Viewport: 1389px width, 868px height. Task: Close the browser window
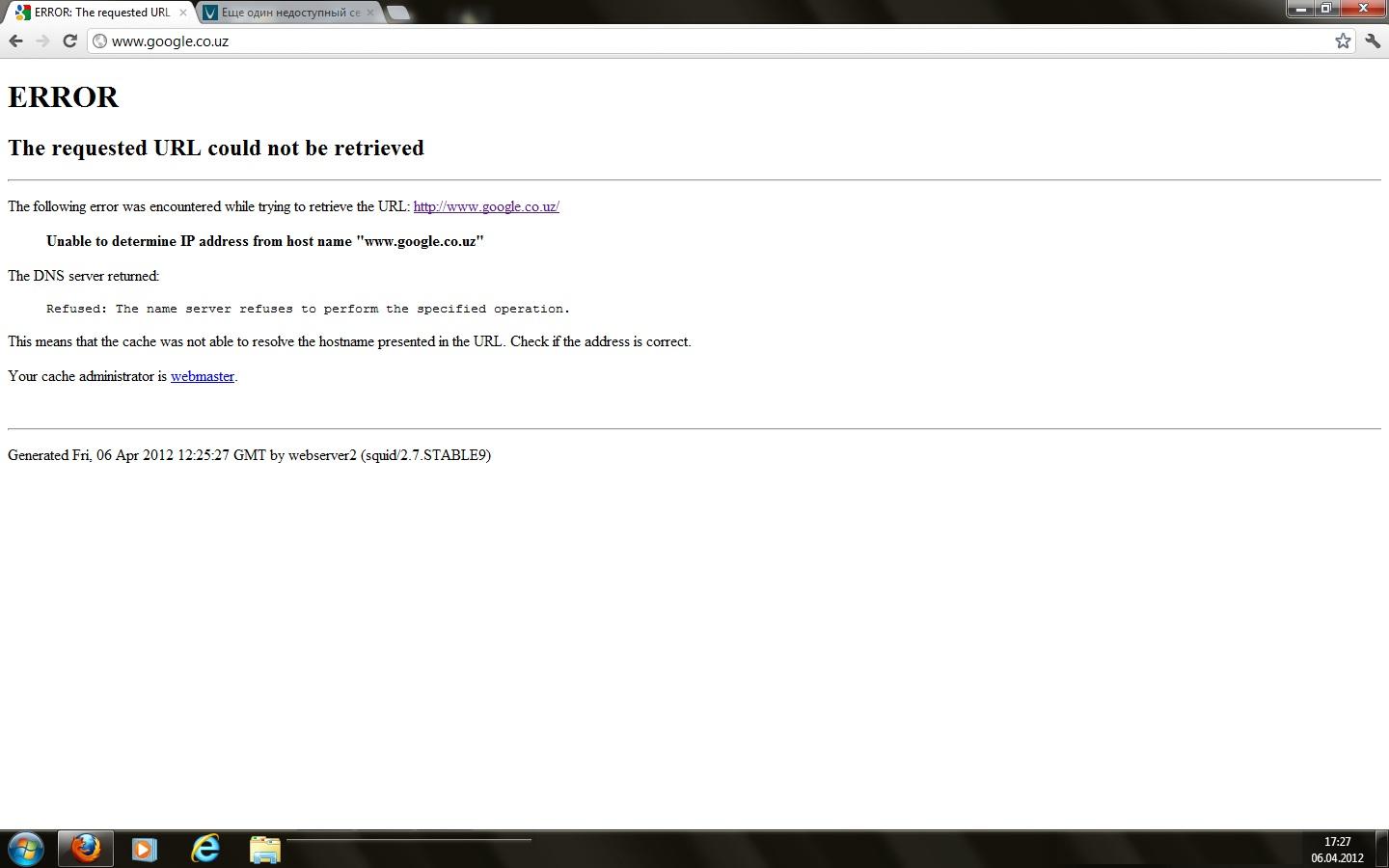(1364, 9)
